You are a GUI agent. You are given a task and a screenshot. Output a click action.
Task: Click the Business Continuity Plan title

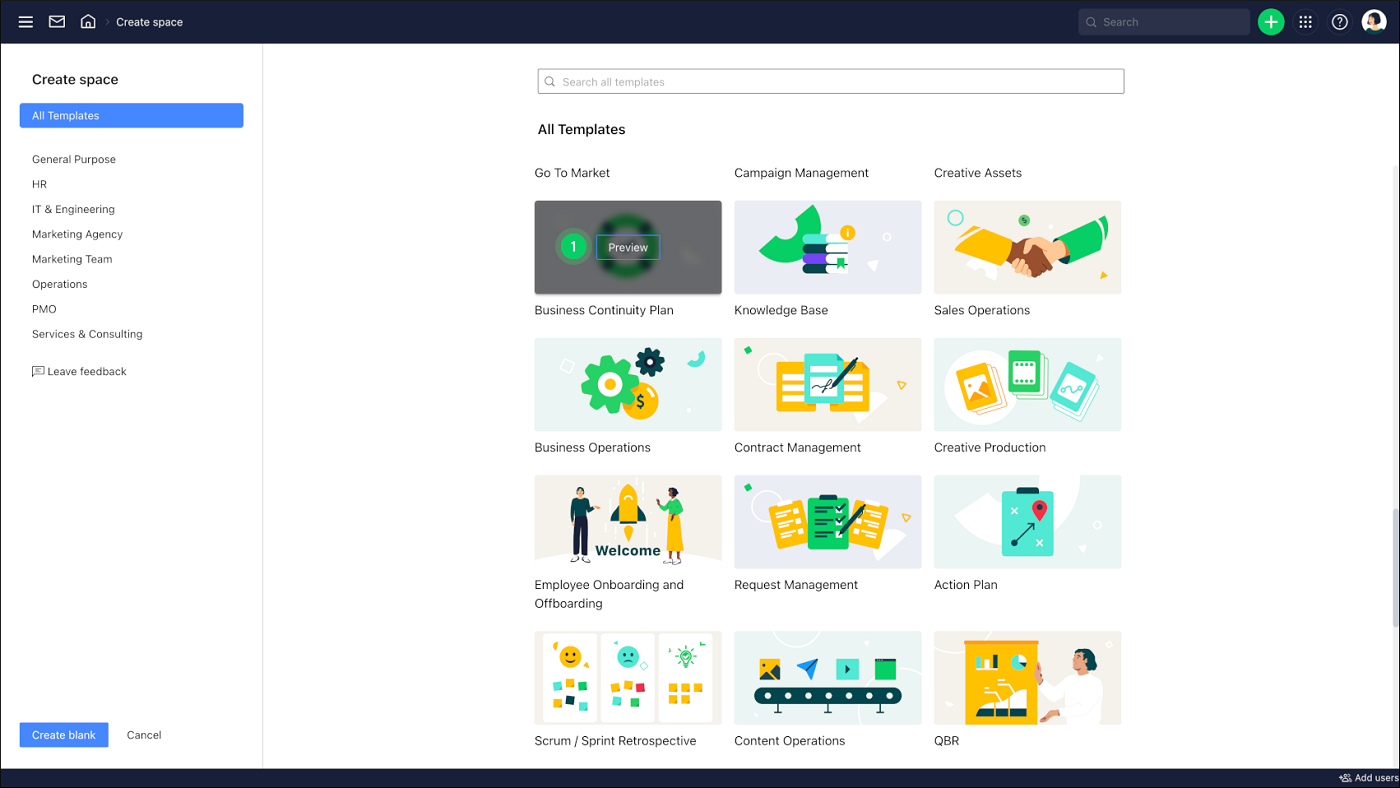604,310
